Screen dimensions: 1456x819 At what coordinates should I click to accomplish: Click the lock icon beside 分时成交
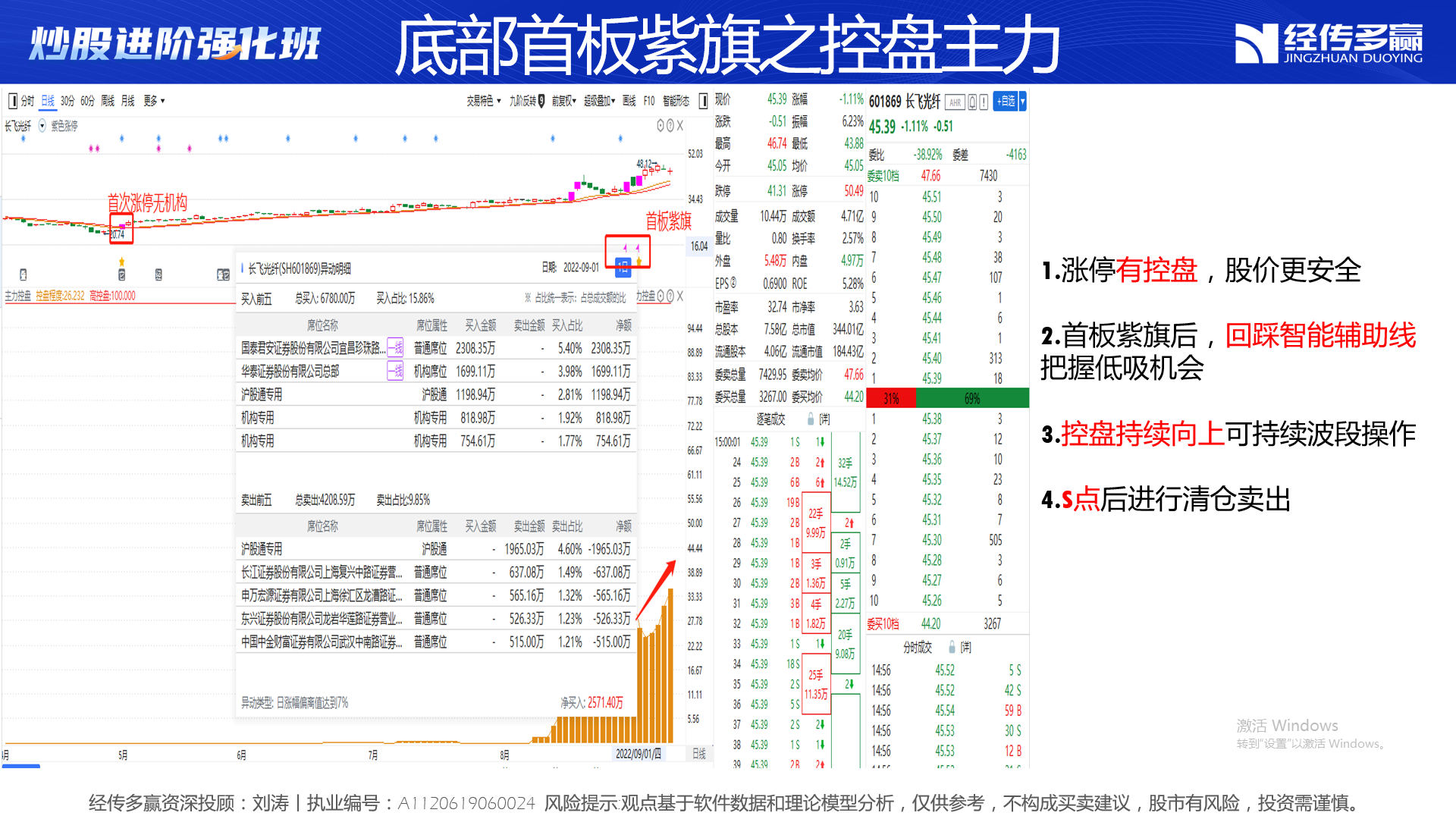(952, 648)
